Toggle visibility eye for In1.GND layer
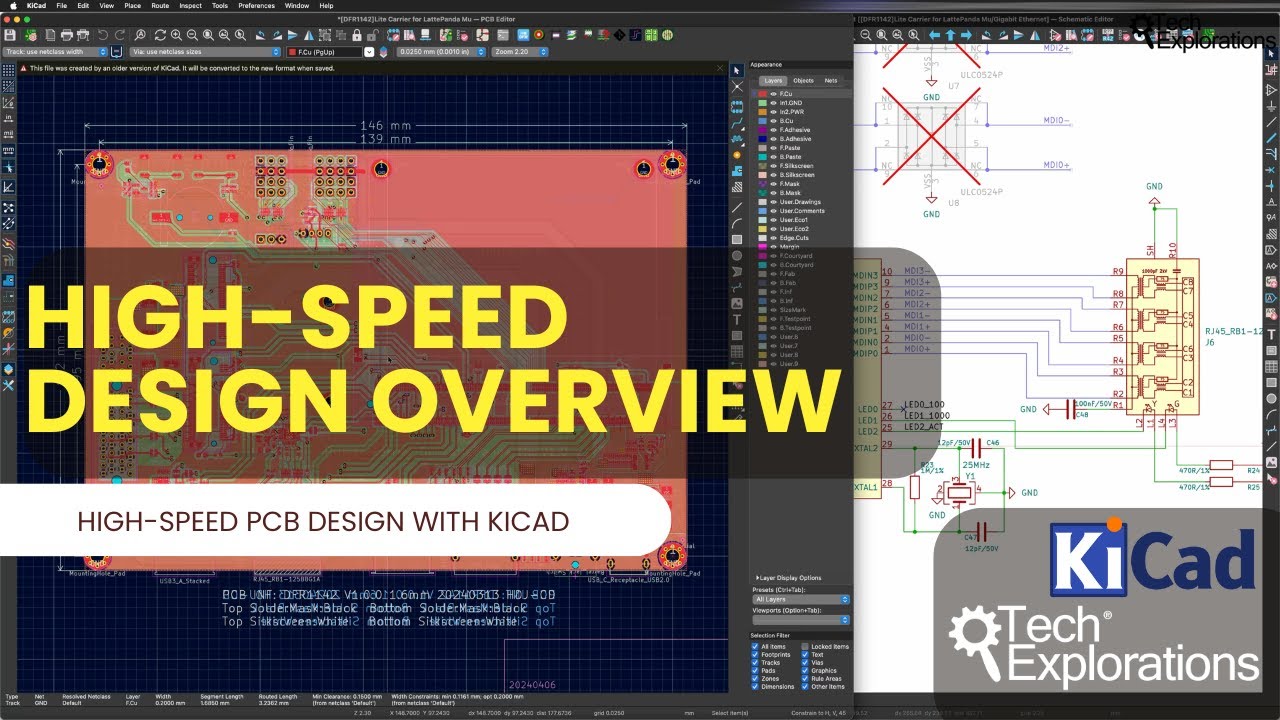The image size is (1280, 720). coord(773,102)
